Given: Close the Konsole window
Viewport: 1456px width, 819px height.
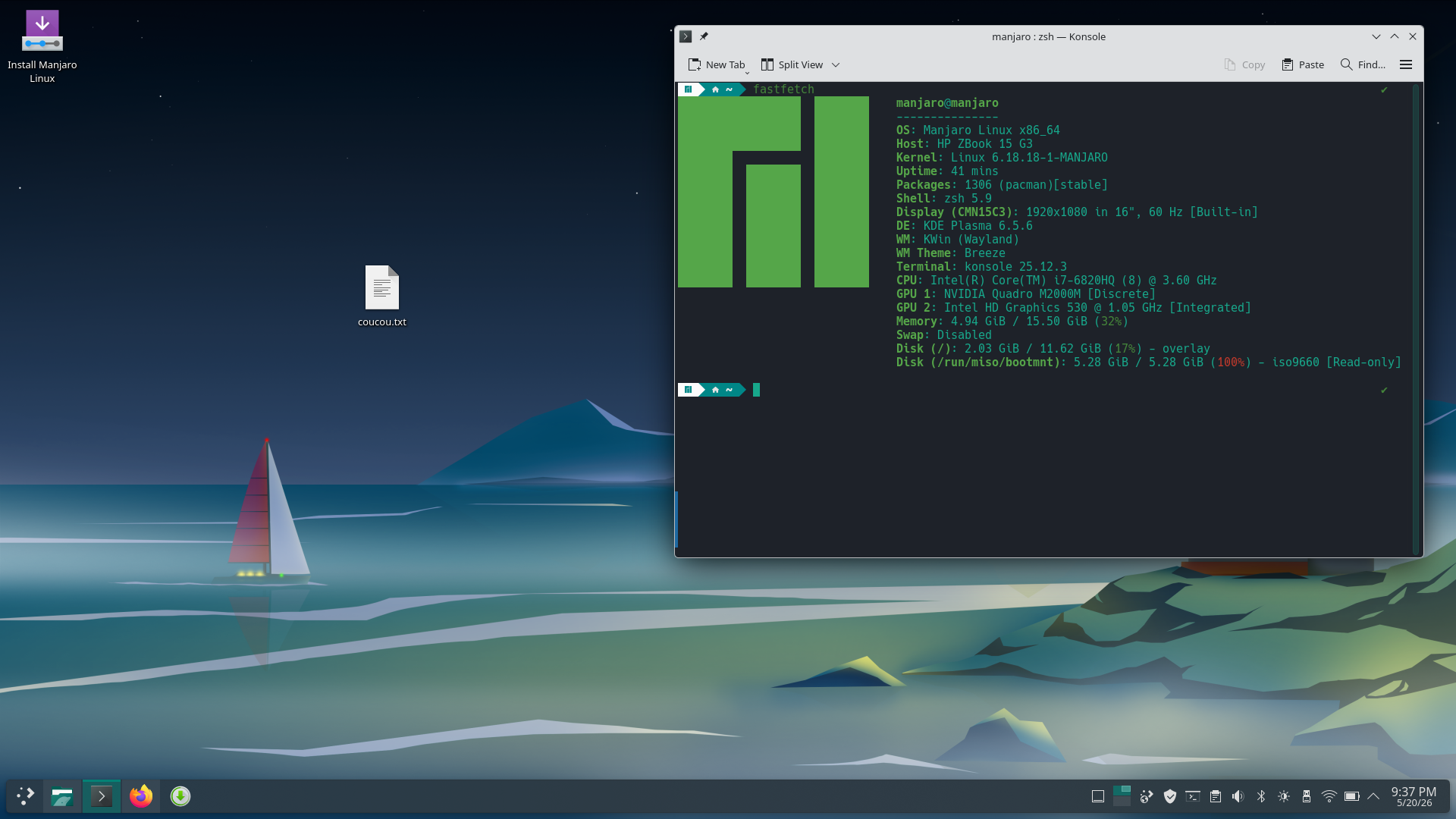Looking at the screenshot, I should coord(1413,36).
